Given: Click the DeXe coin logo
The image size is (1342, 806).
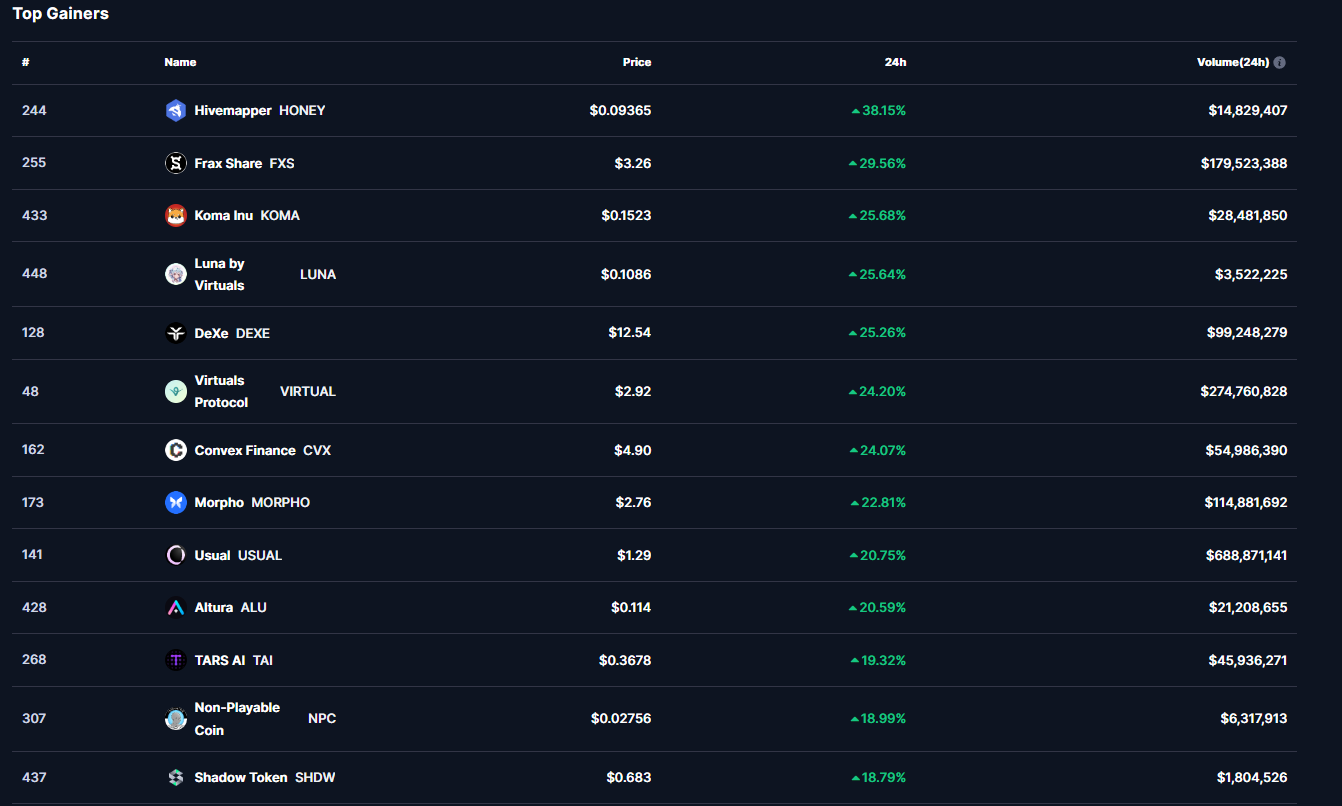Looking at the screenshot, I should click(x=176, y=333).
